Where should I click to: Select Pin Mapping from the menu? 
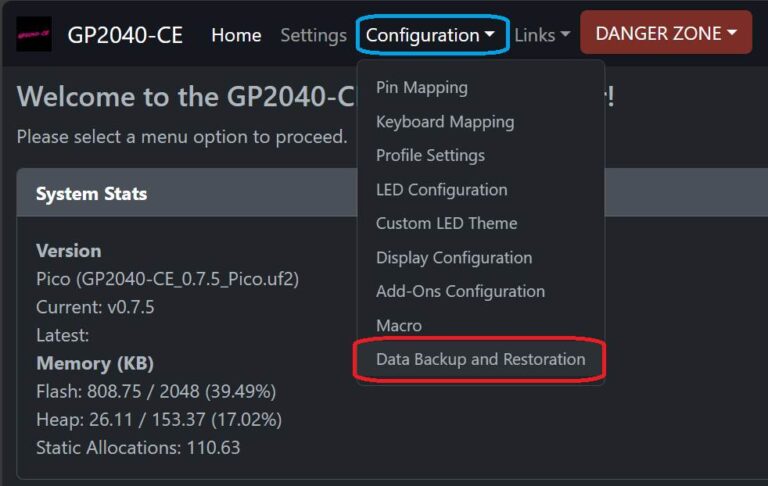coord(422,88)
